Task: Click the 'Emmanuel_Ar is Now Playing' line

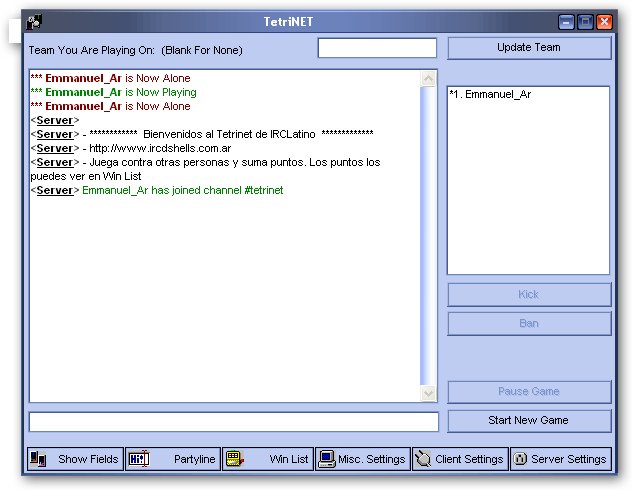Action: 114,92
